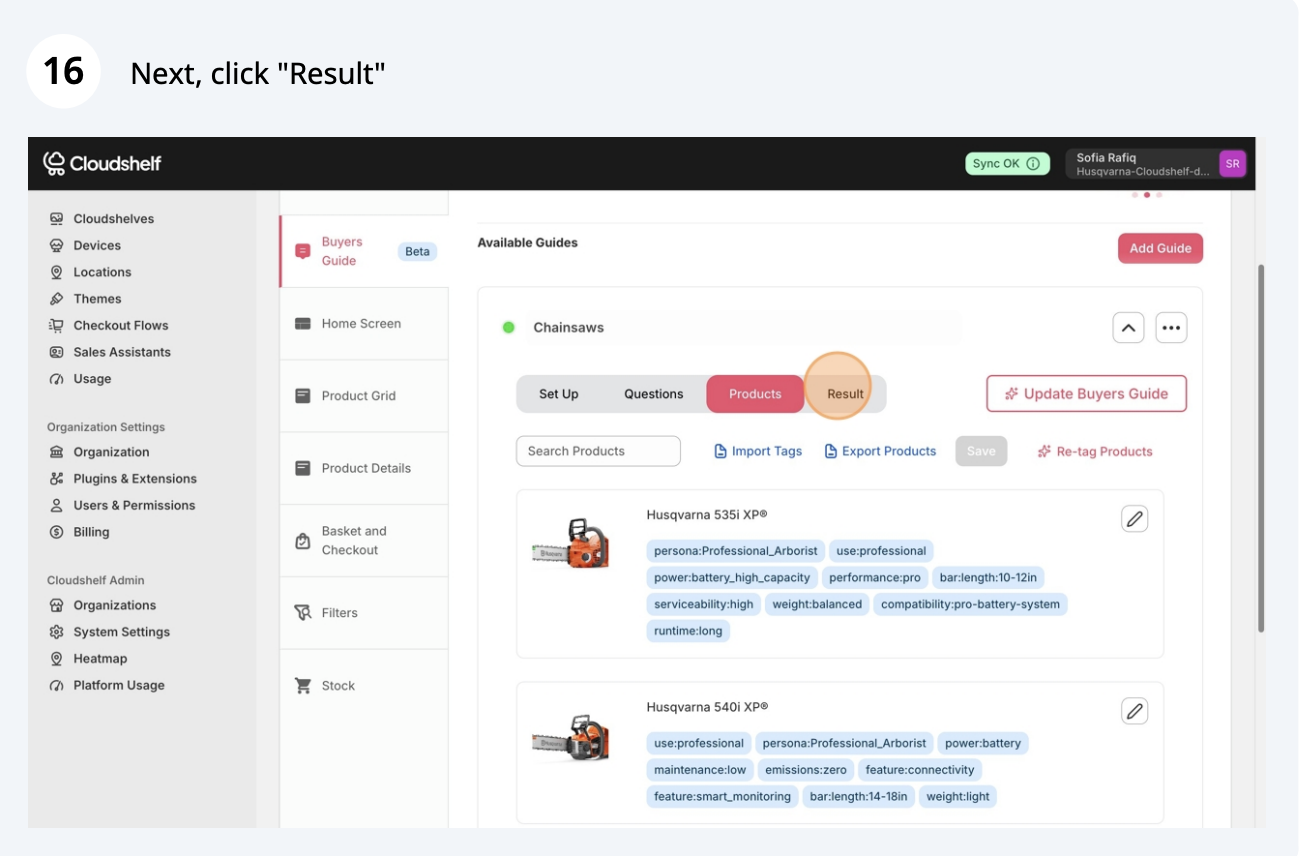This screenshot has height=856, width=1304.
Task: Click the persona:Professional_Arborist tag on 535i XP
Action: click(x=736, y=551)
